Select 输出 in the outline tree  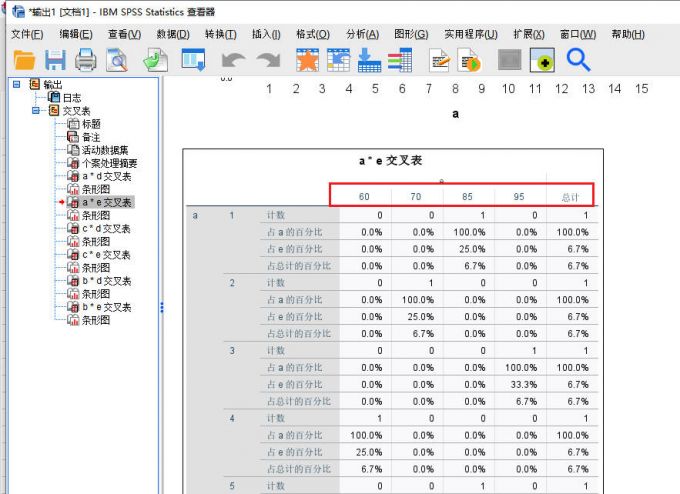click(x=52, y=85)
